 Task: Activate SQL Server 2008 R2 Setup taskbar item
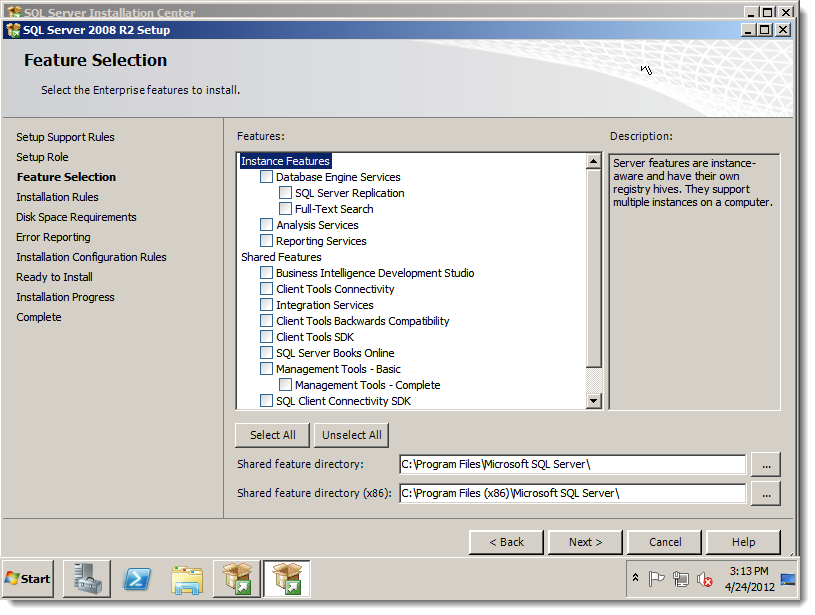point(287,579)
